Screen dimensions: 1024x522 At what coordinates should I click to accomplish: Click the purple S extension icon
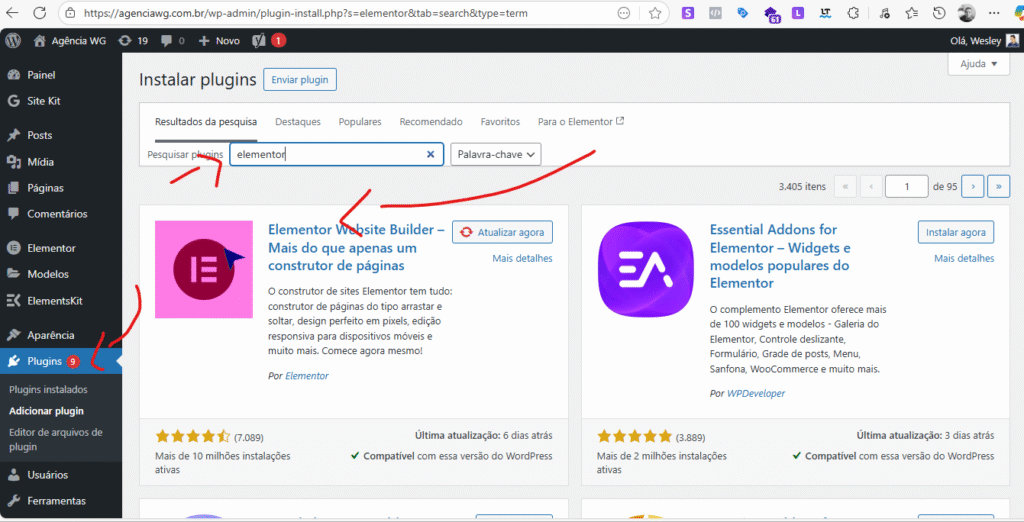(x=688, y=13)
